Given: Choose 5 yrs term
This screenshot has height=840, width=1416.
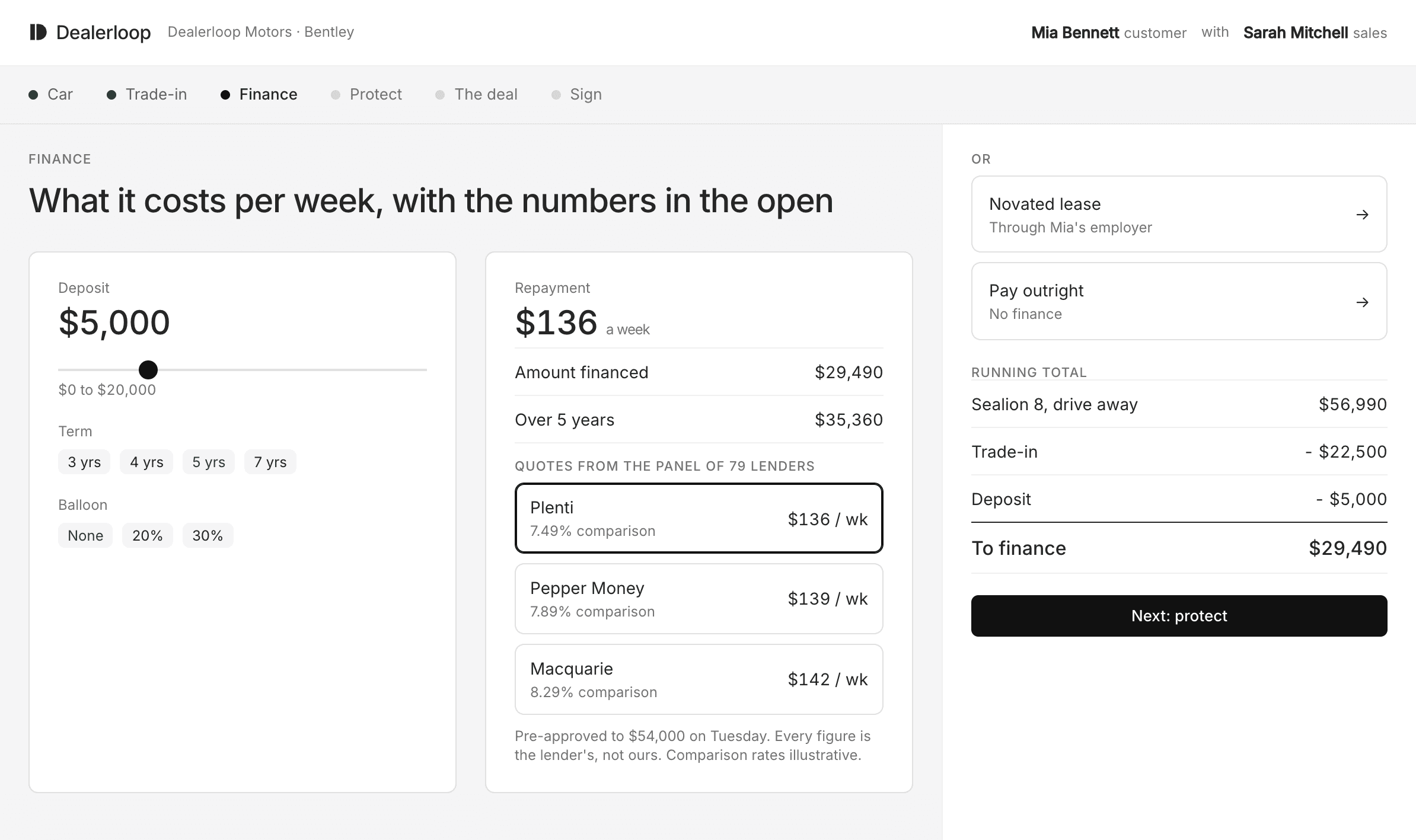Looking at the screenshot, I should [x=209, y=462].
